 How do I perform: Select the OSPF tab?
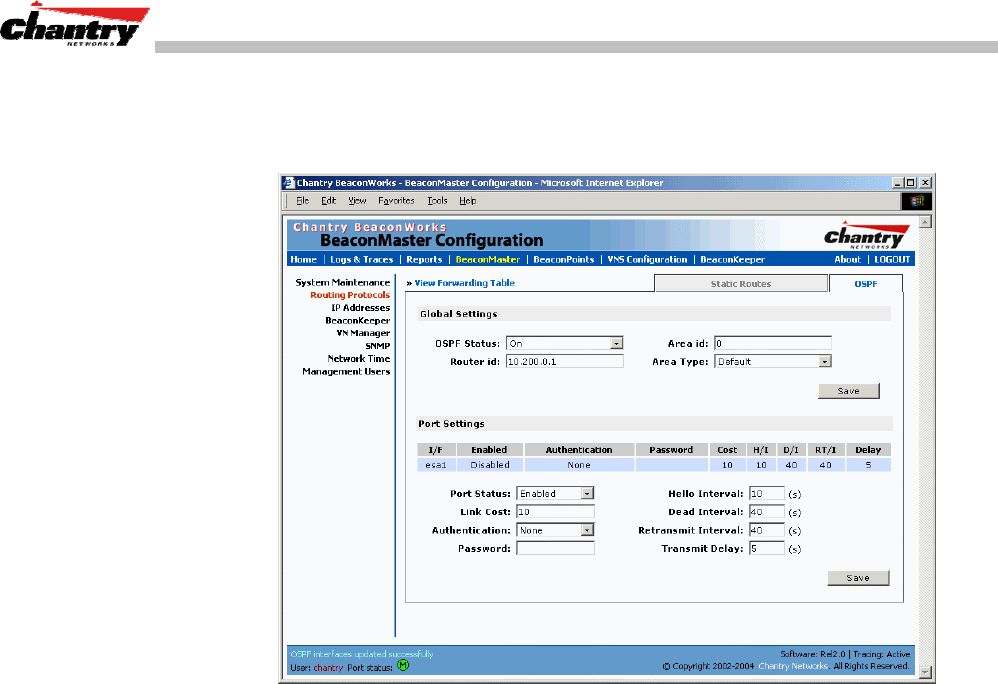coord(866,284)
